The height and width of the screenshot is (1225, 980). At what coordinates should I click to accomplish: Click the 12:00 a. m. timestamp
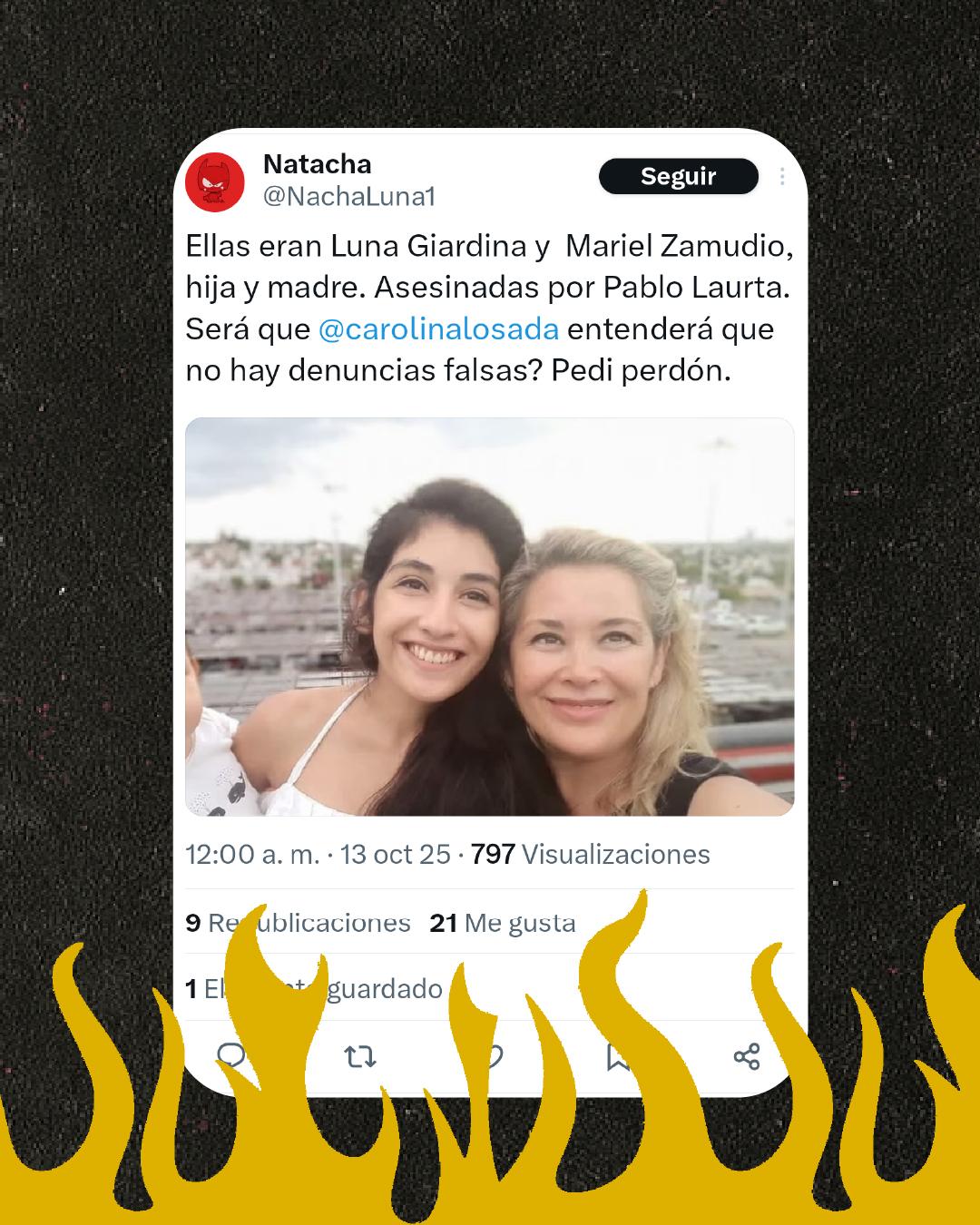pyautogui.click(x=252, y=854)
